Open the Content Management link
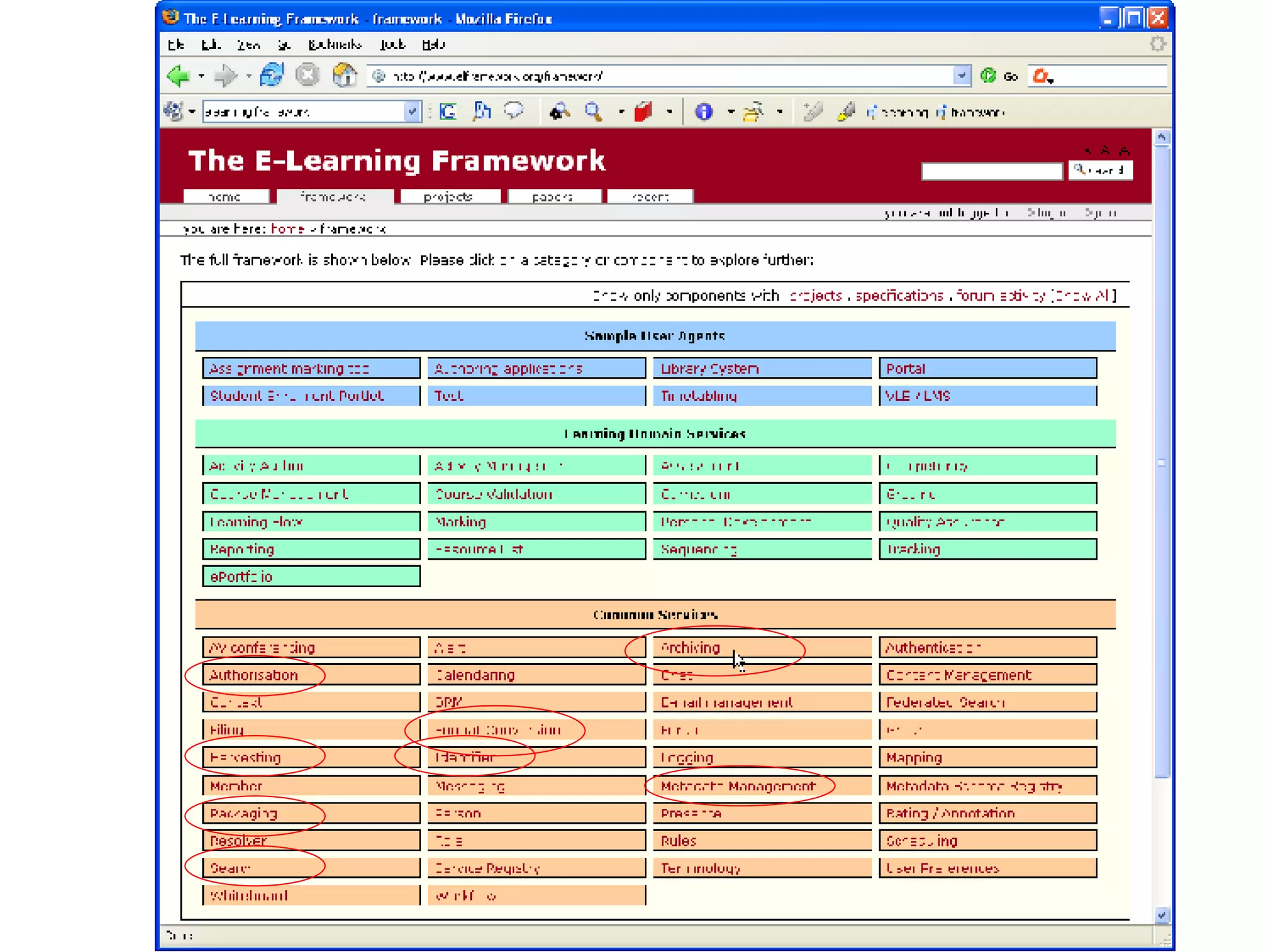1270x952 pixels. [959, 675]
